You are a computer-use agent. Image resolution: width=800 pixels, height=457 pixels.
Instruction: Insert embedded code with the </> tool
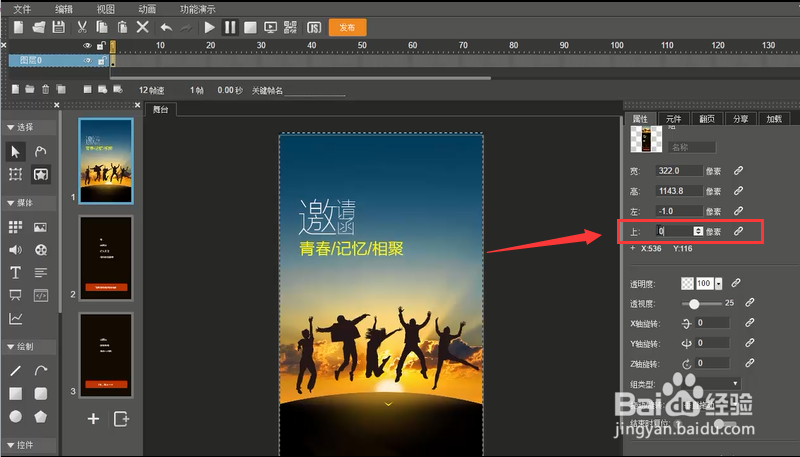point(40,295)
